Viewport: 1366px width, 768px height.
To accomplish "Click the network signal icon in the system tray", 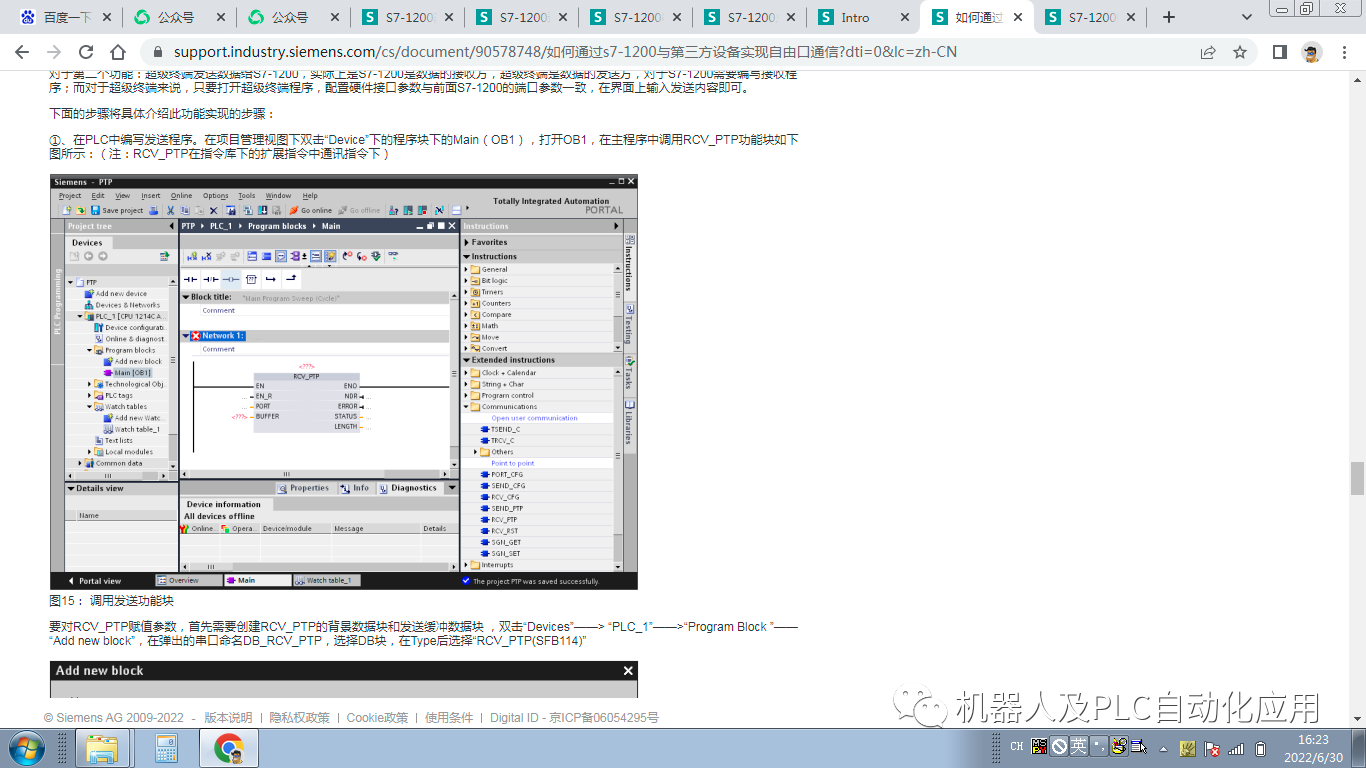I will click(1236, 748).
